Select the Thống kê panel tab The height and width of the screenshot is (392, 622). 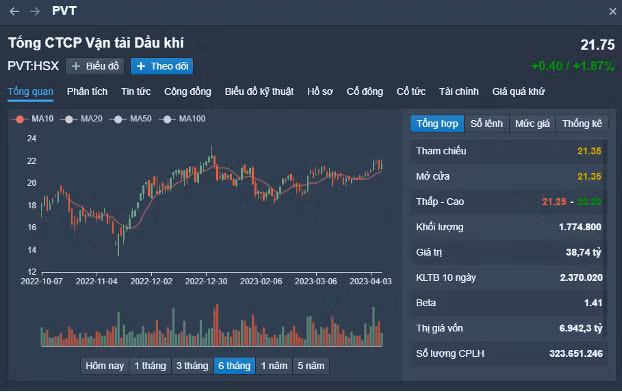coord(582,124)
